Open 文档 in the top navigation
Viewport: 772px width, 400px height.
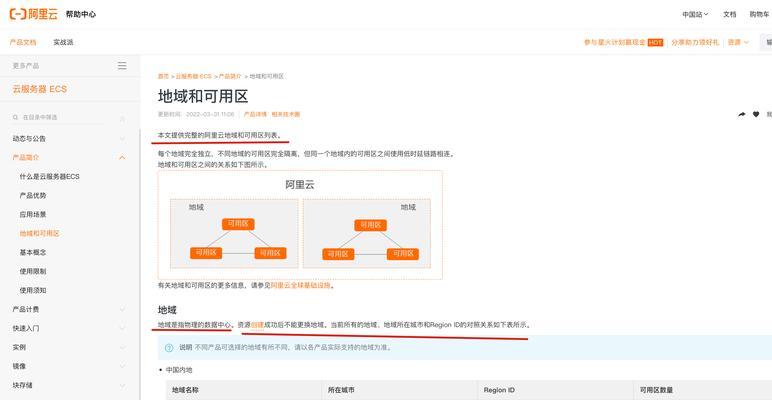point(730,14)
